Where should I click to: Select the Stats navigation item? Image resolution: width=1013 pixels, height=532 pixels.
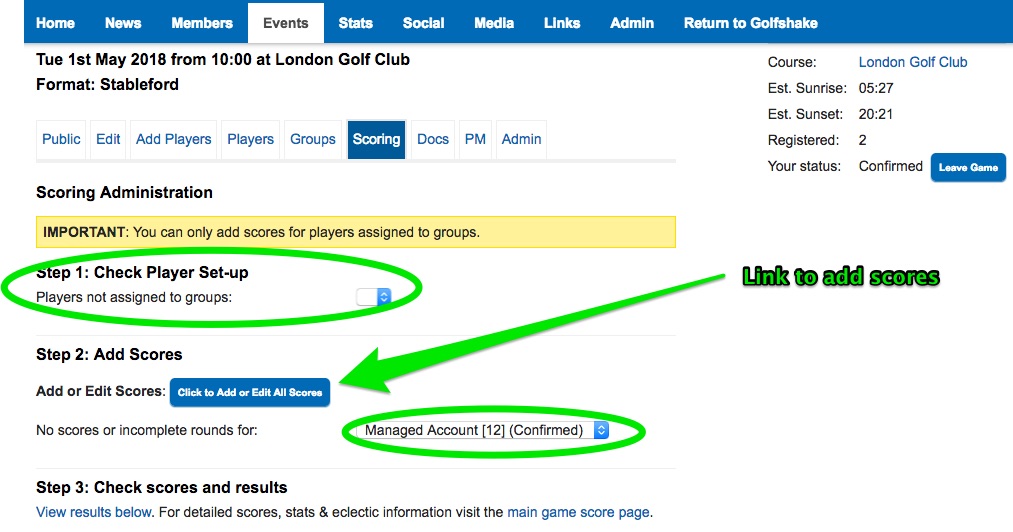[355, 23]
